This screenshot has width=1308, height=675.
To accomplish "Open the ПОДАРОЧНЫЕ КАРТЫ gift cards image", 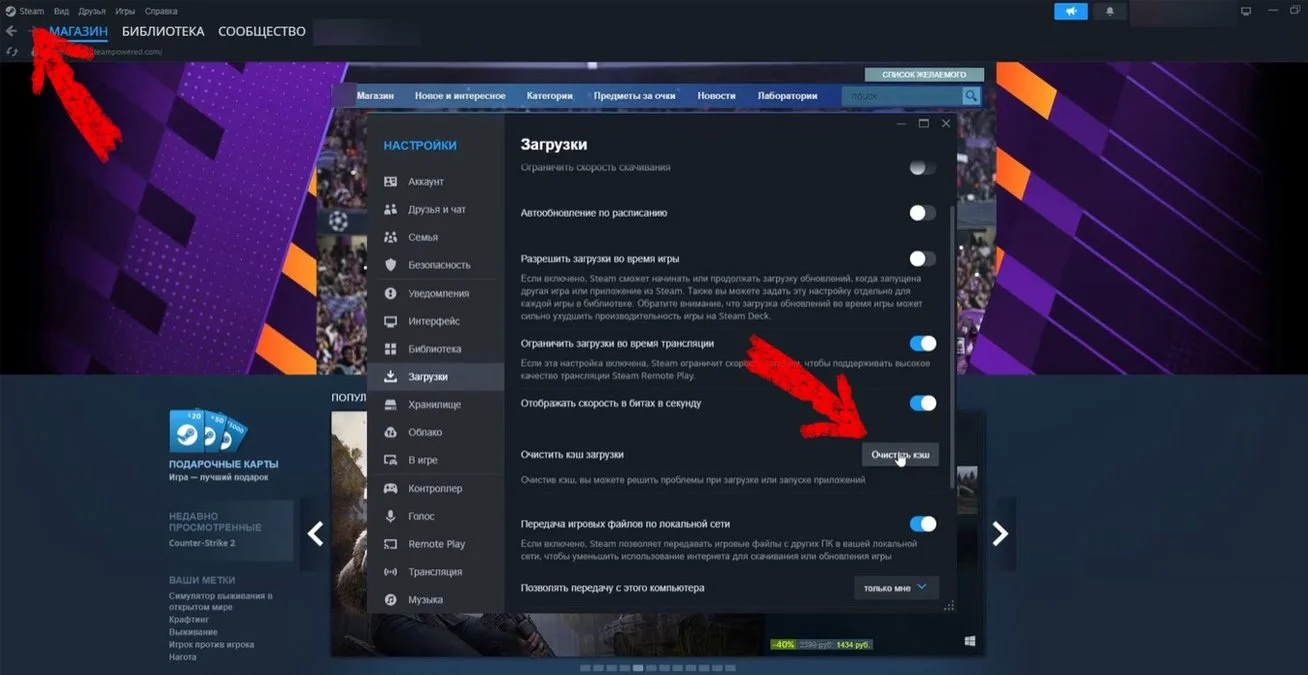I will click(209, 430).
